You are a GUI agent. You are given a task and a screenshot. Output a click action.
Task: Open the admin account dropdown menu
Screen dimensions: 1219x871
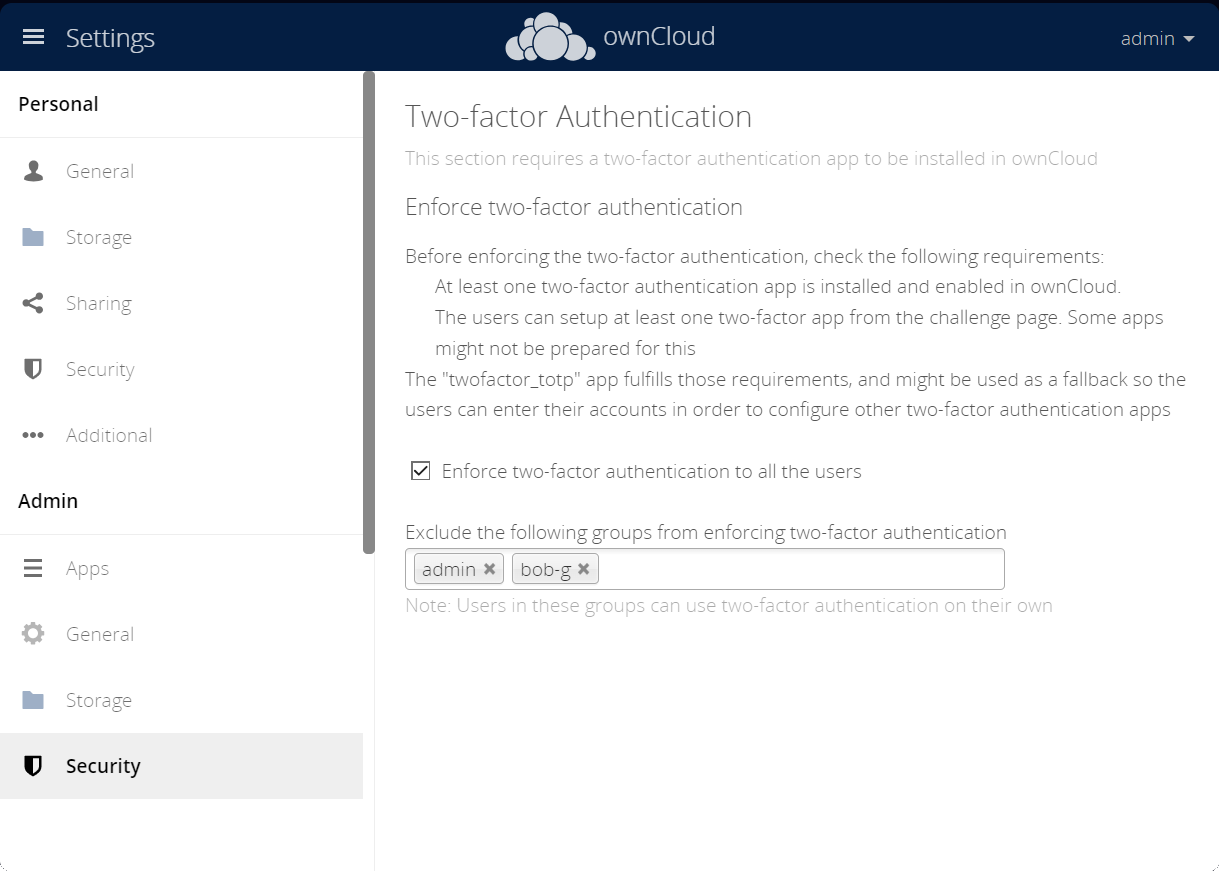pyautogui.click(x=1155, y=38)
